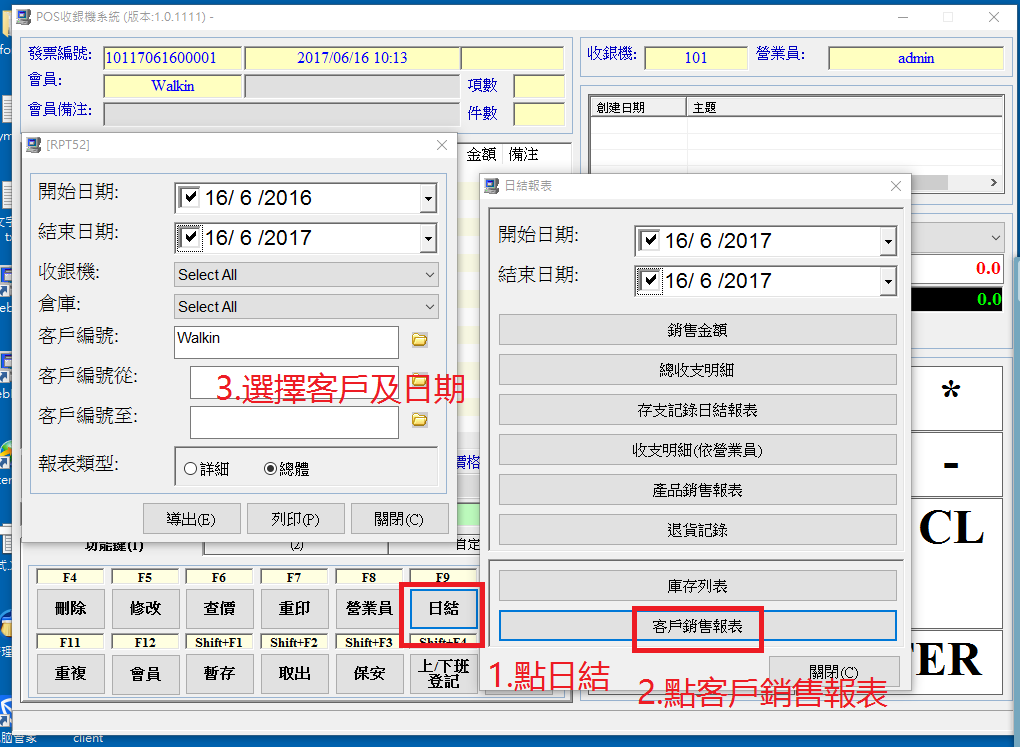1020x747 pixels.
Task: Click 關閉(C) button in RPT52 dialog
Action: point(399,519)
